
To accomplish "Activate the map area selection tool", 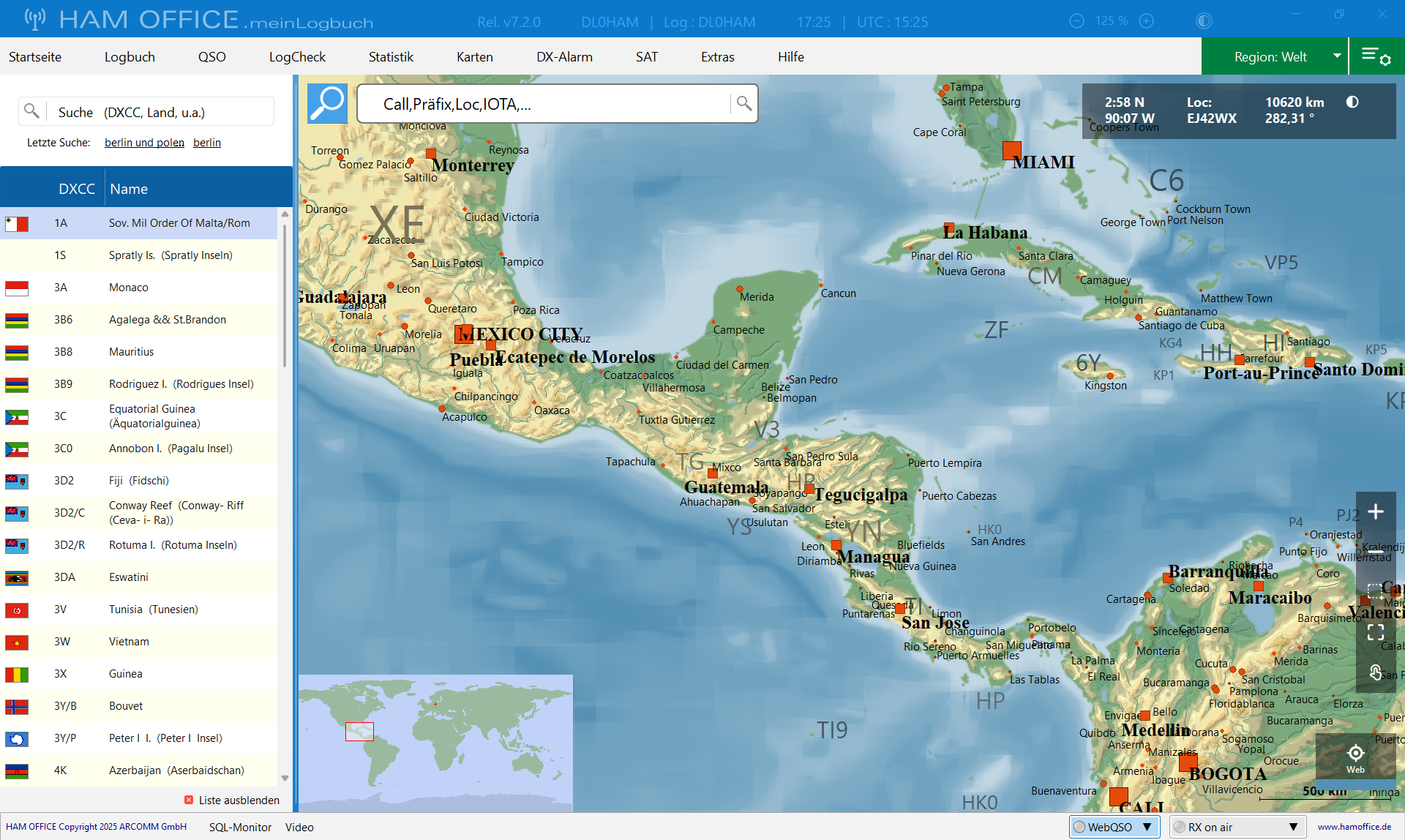I will pos(1376,590).
